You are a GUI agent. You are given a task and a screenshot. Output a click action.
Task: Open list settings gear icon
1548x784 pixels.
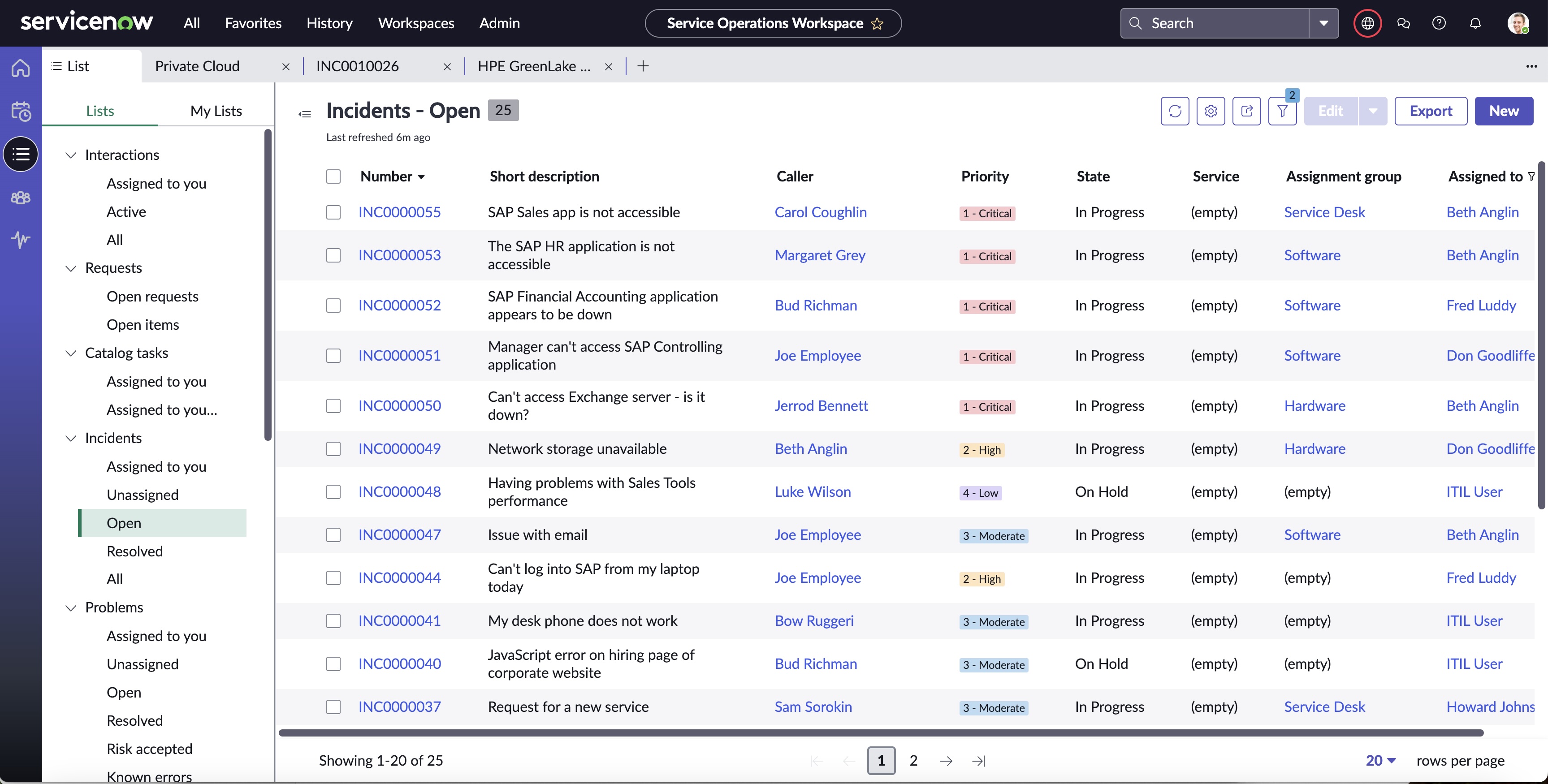click(x=1210, y=111)
